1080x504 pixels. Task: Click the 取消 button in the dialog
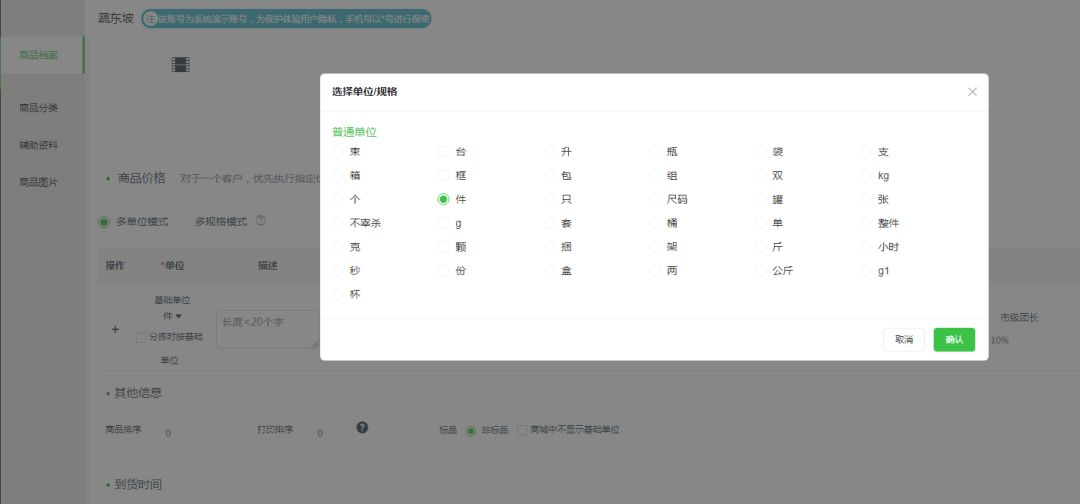point(904,339)
